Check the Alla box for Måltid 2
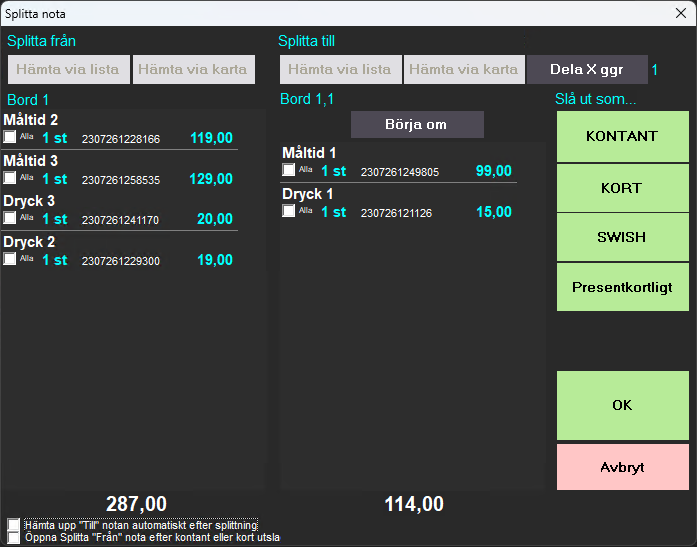The height and width of the screenshot is (547, 697). click(10, 138)
